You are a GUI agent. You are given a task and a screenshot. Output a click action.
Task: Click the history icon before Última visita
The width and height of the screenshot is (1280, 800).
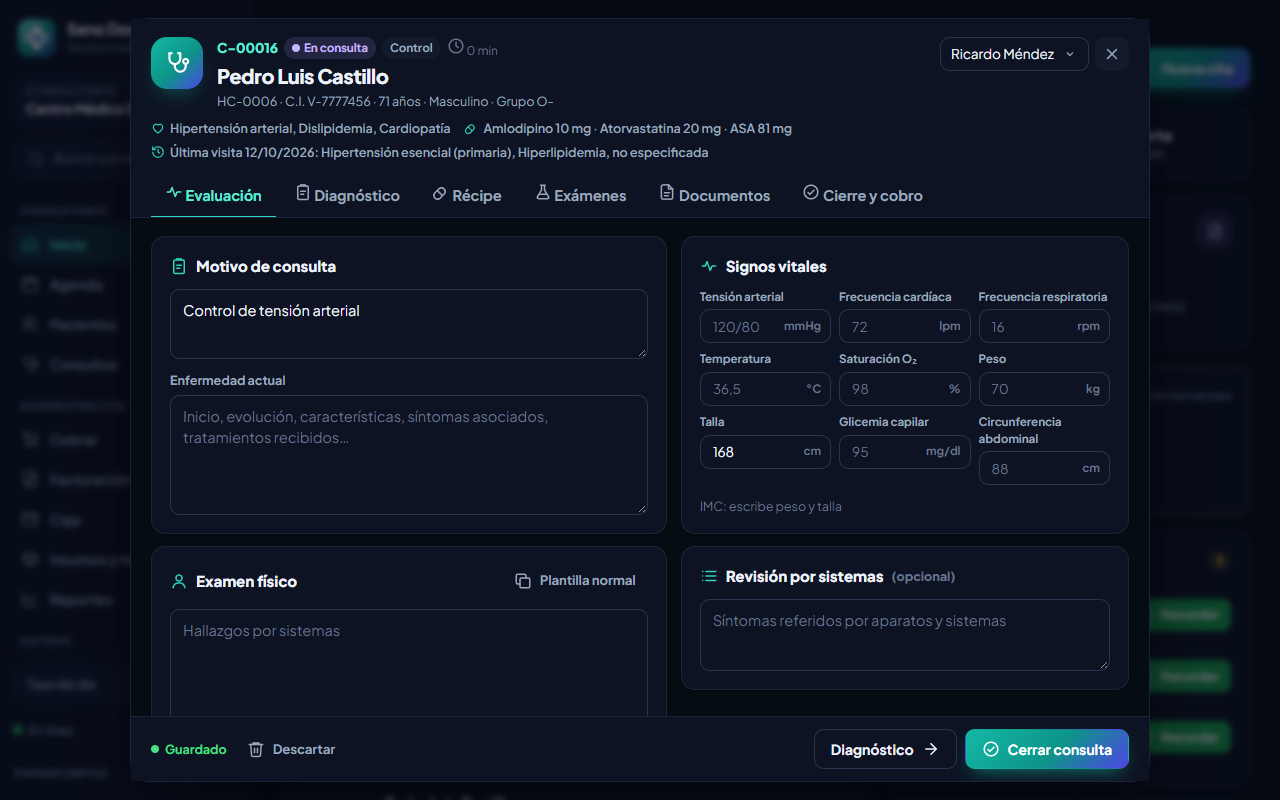point(157,153)
